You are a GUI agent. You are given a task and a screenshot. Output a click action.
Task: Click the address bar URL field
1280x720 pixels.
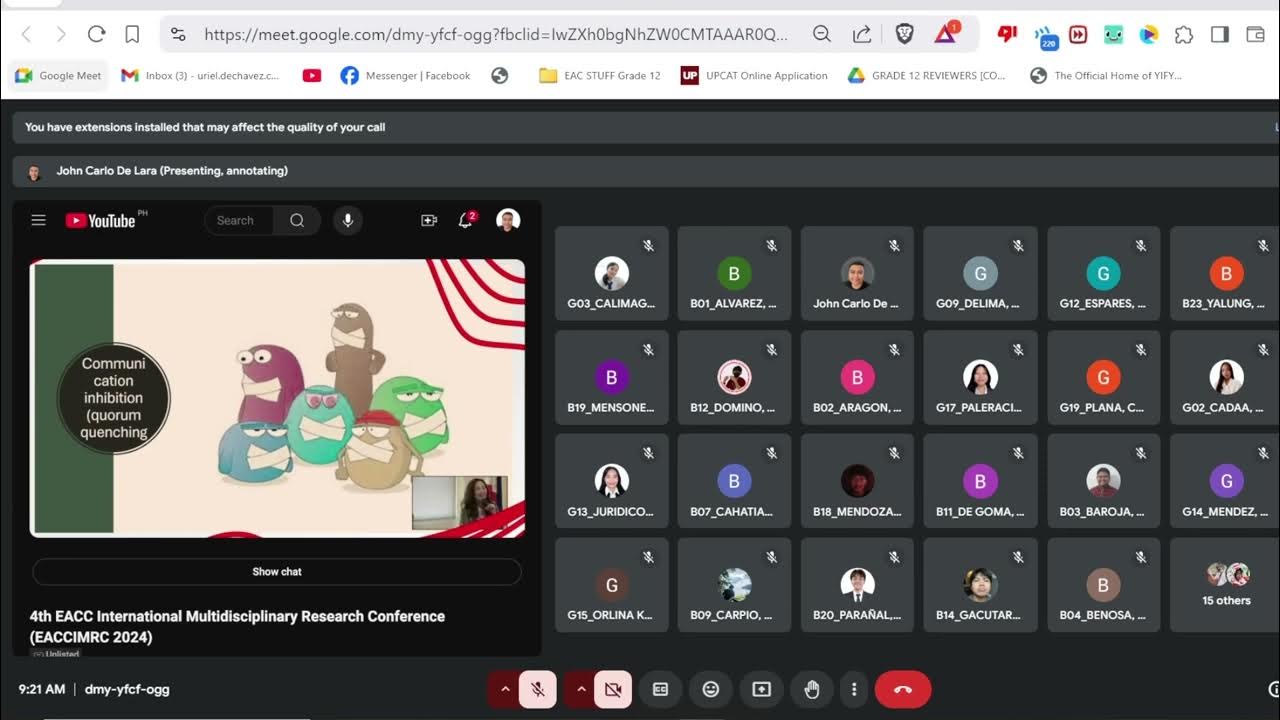(x=496, y=34)
